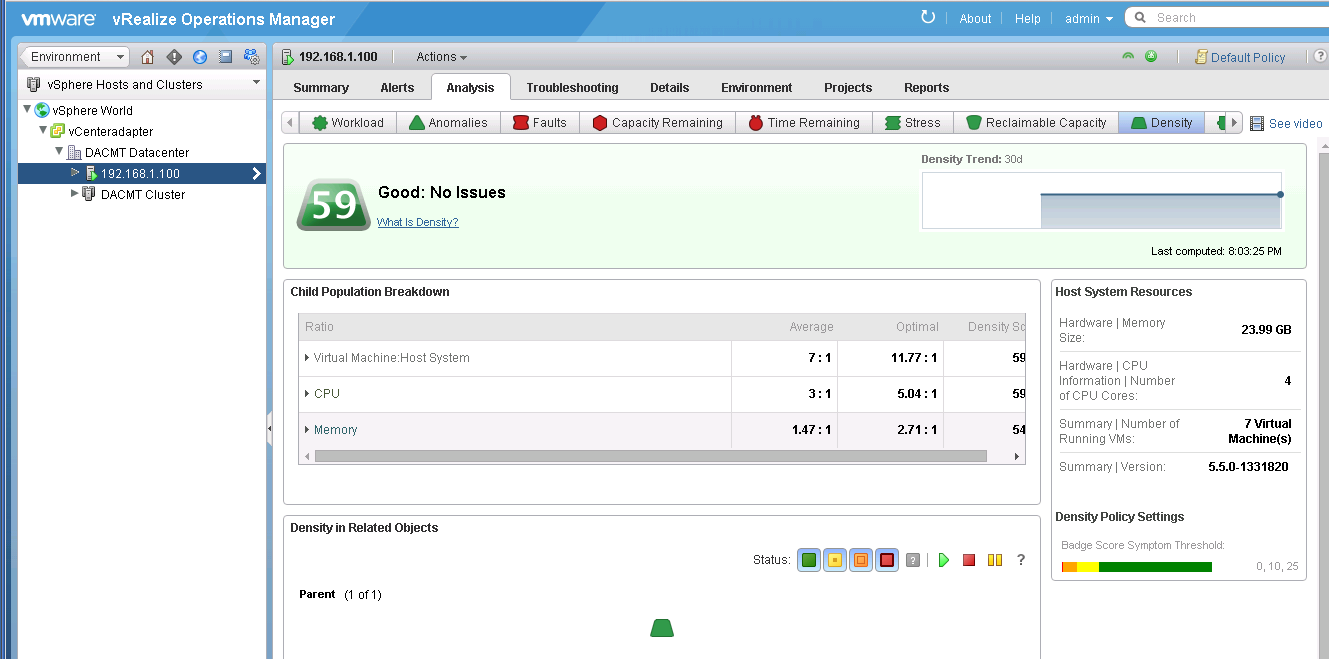
Task: Toggle the red status filter
Action: click(887, 560)
